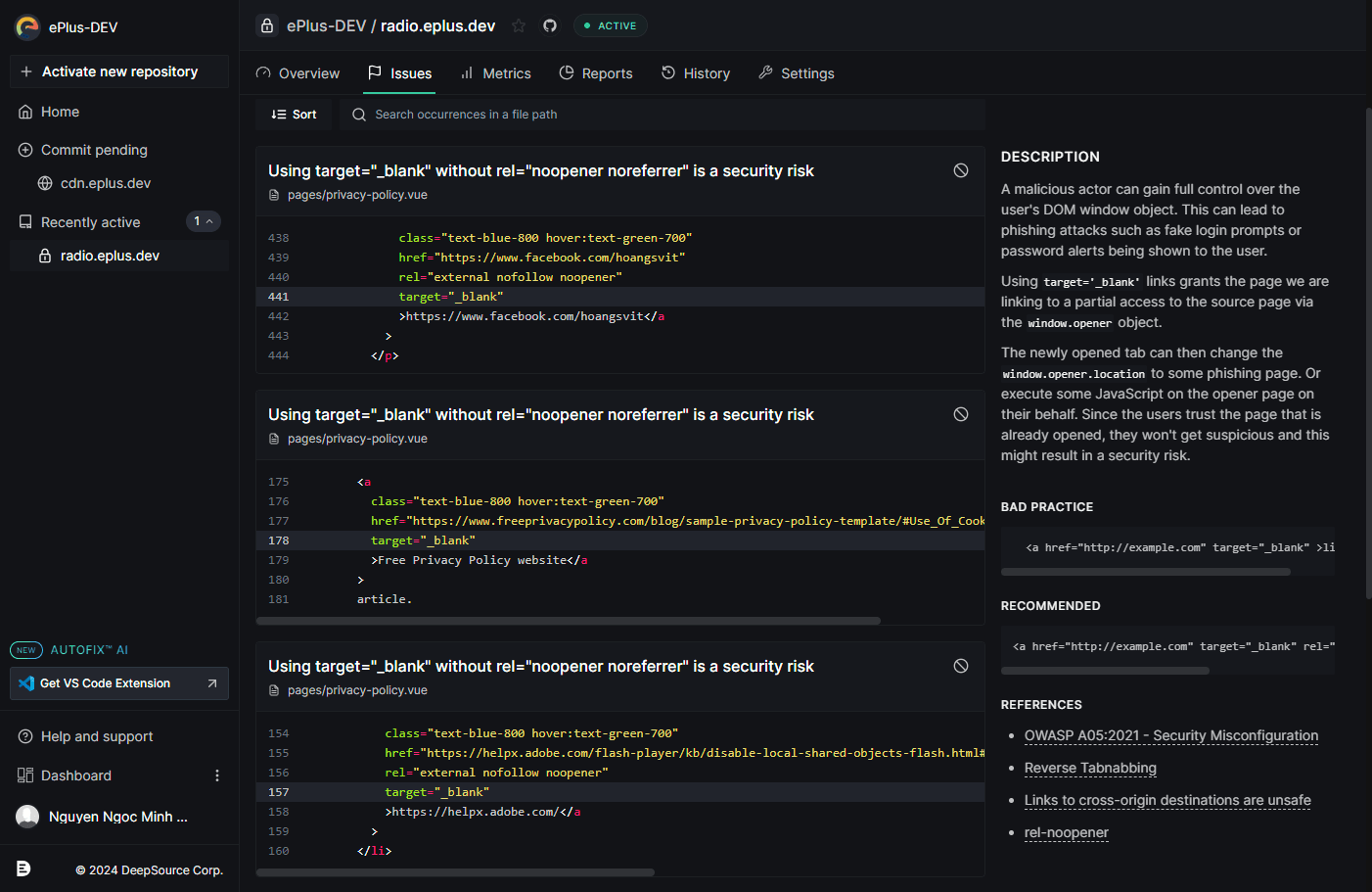The image size is (1372, 892).
Task: Open OWASP A05:2021 Security Misconfiguration link
Action: click(x=1171, y=735)
